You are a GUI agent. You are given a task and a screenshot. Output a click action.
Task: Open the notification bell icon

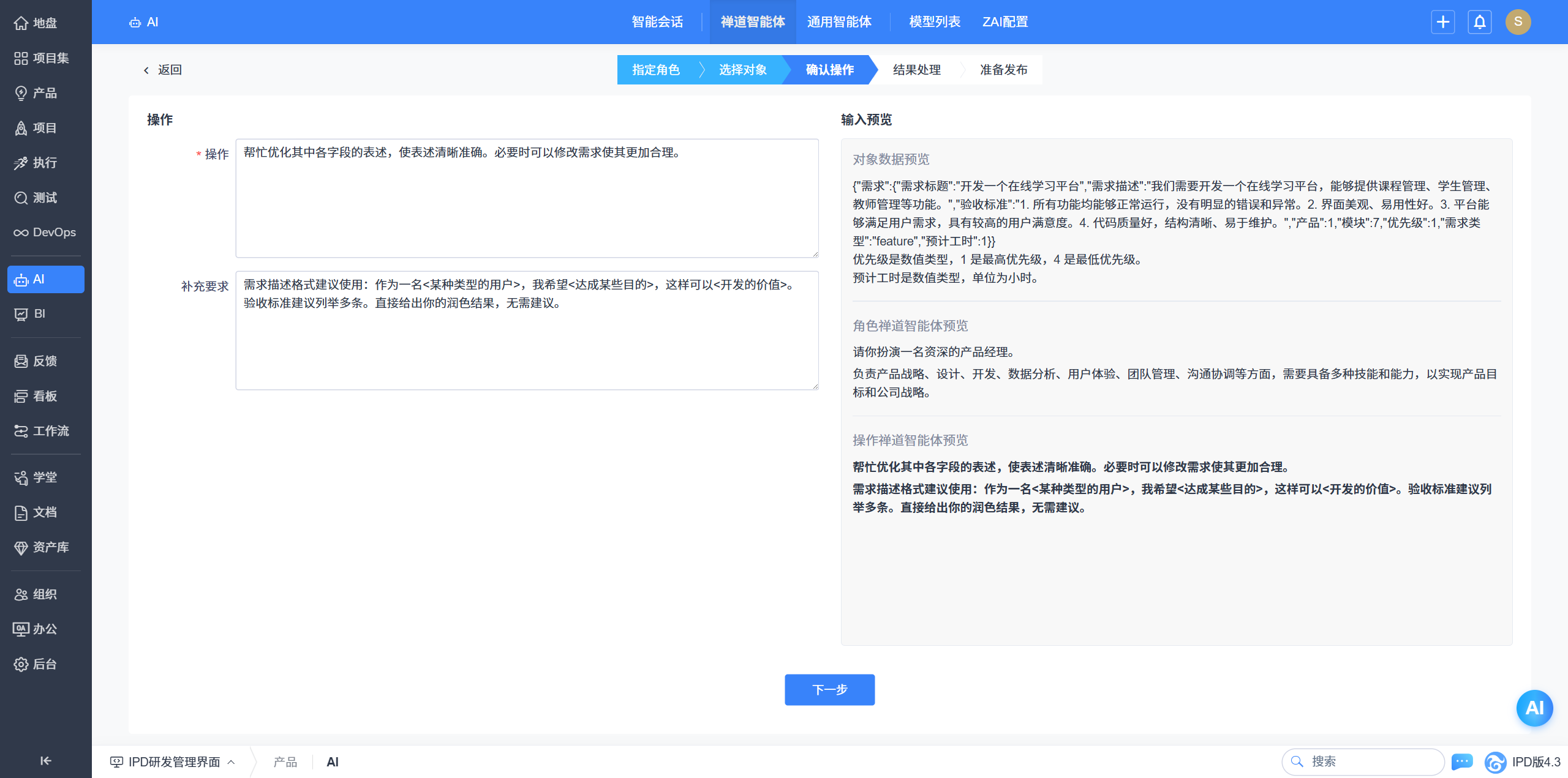1479,22
